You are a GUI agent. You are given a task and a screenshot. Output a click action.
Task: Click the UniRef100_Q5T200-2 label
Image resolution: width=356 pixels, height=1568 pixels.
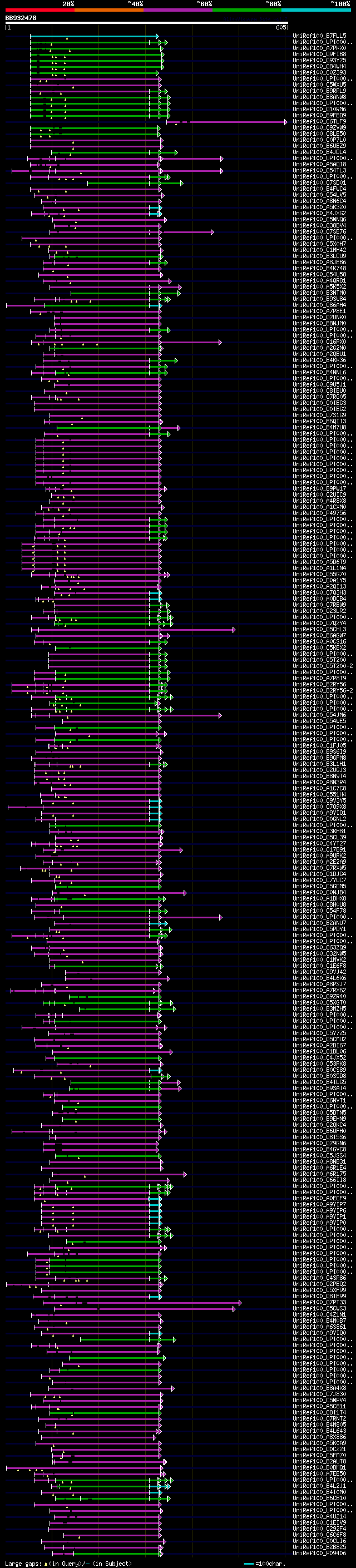point(323,666)
